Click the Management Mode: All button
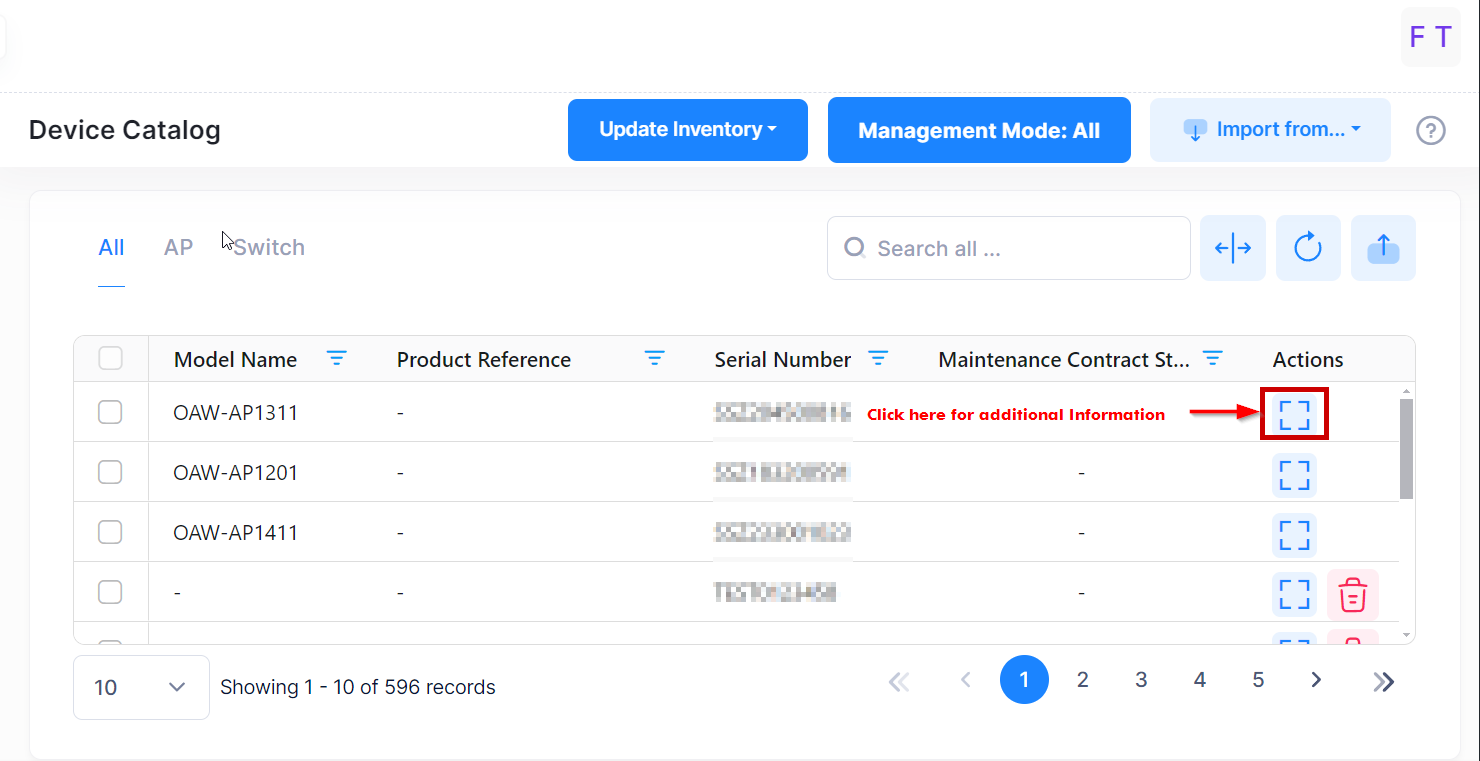The width and height of the screenshot is (1480, 761). (979, 130)
